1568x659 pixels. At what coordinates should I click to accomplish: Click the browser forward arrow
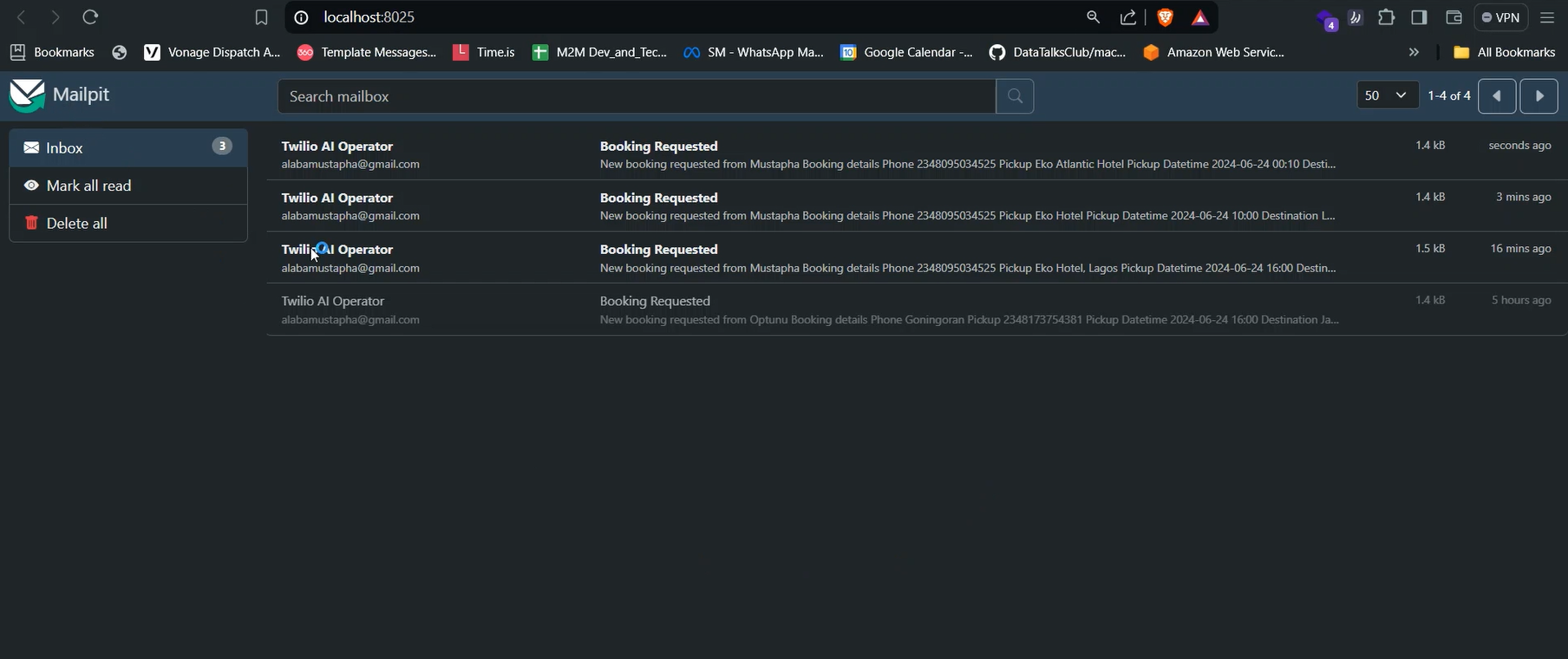click(x=56, y=17)
